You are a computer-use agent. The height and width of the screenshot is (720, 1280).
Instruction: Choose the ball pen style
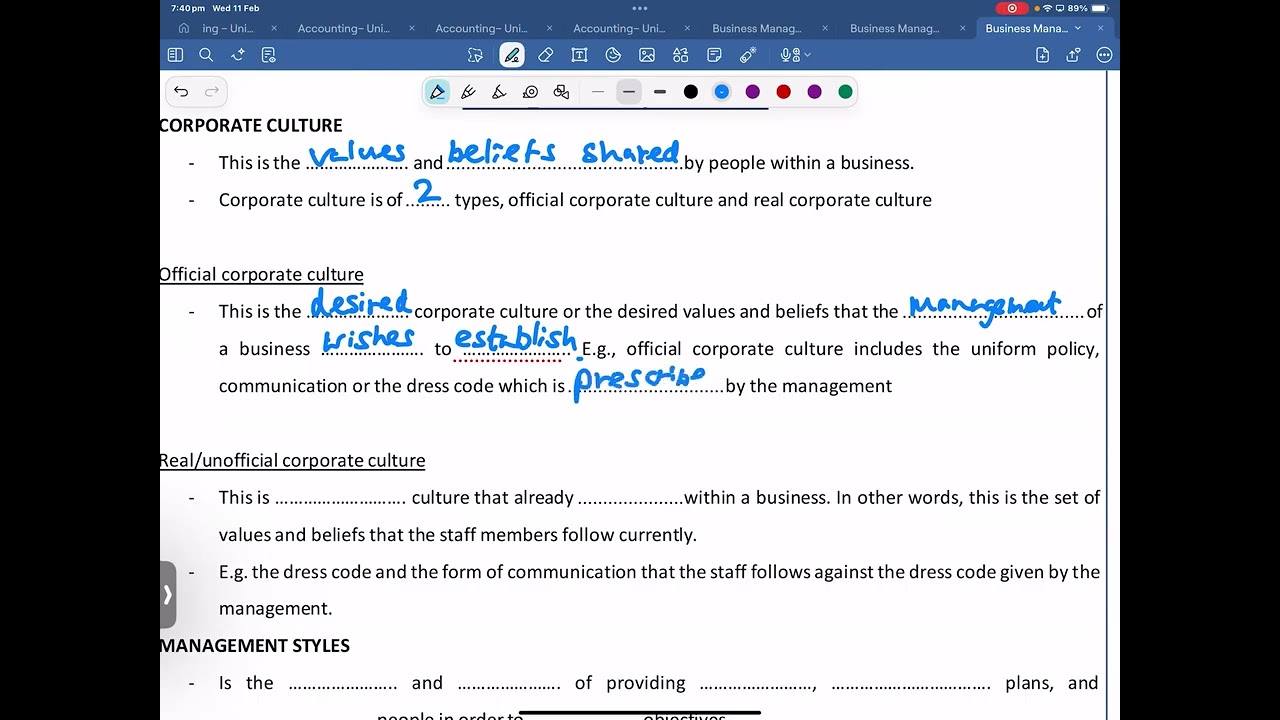click(468, 92)
